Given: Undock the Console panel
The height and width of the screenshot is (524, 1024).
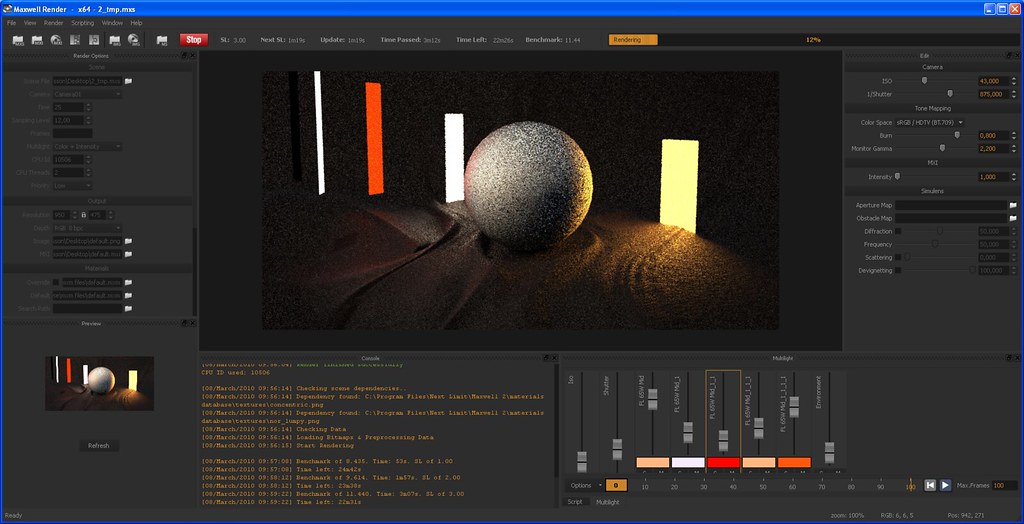Looking at the screenshot, I should tap(547, 358).
